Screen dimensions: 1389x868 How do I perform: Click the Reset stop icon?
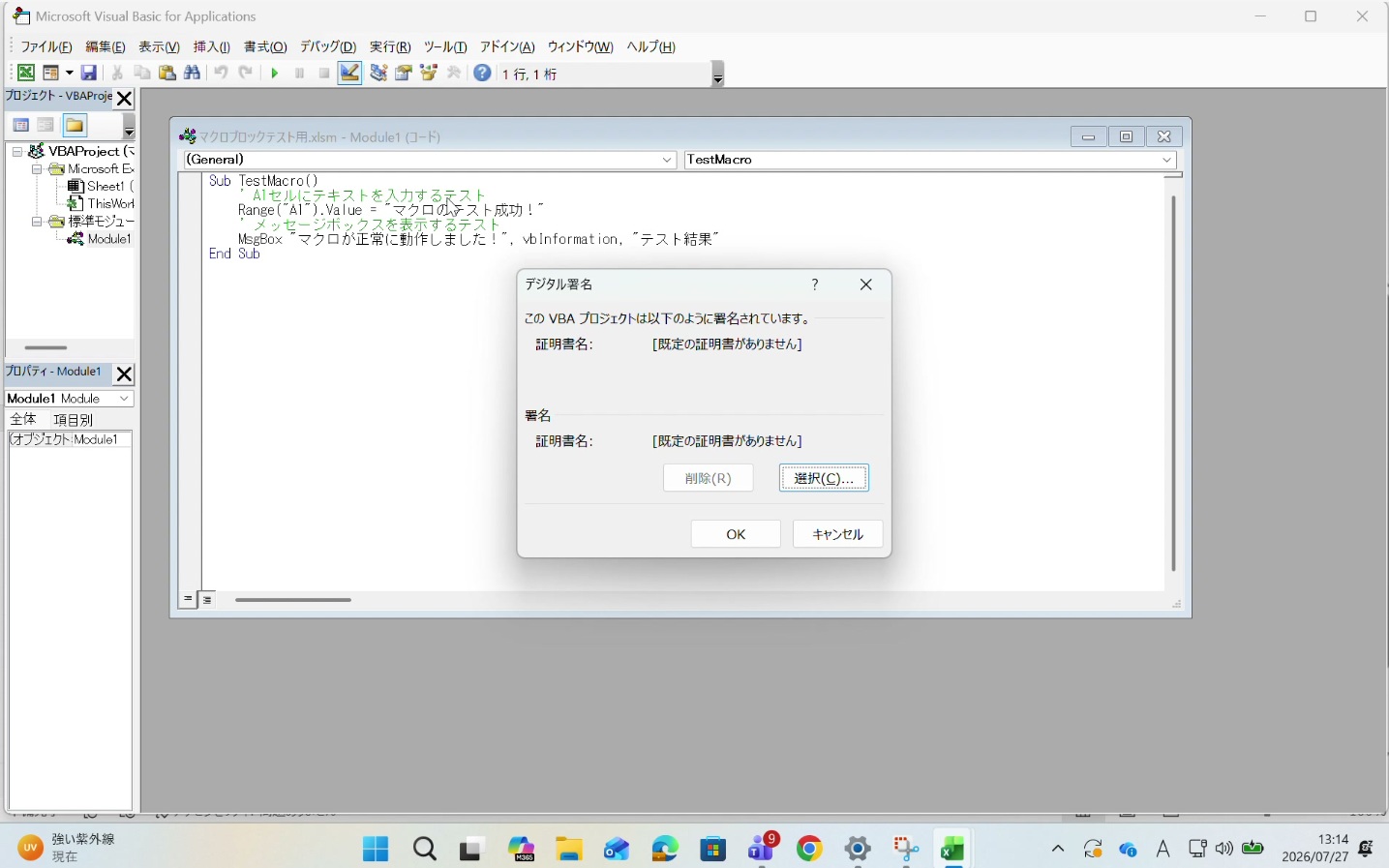click(324, 73)
